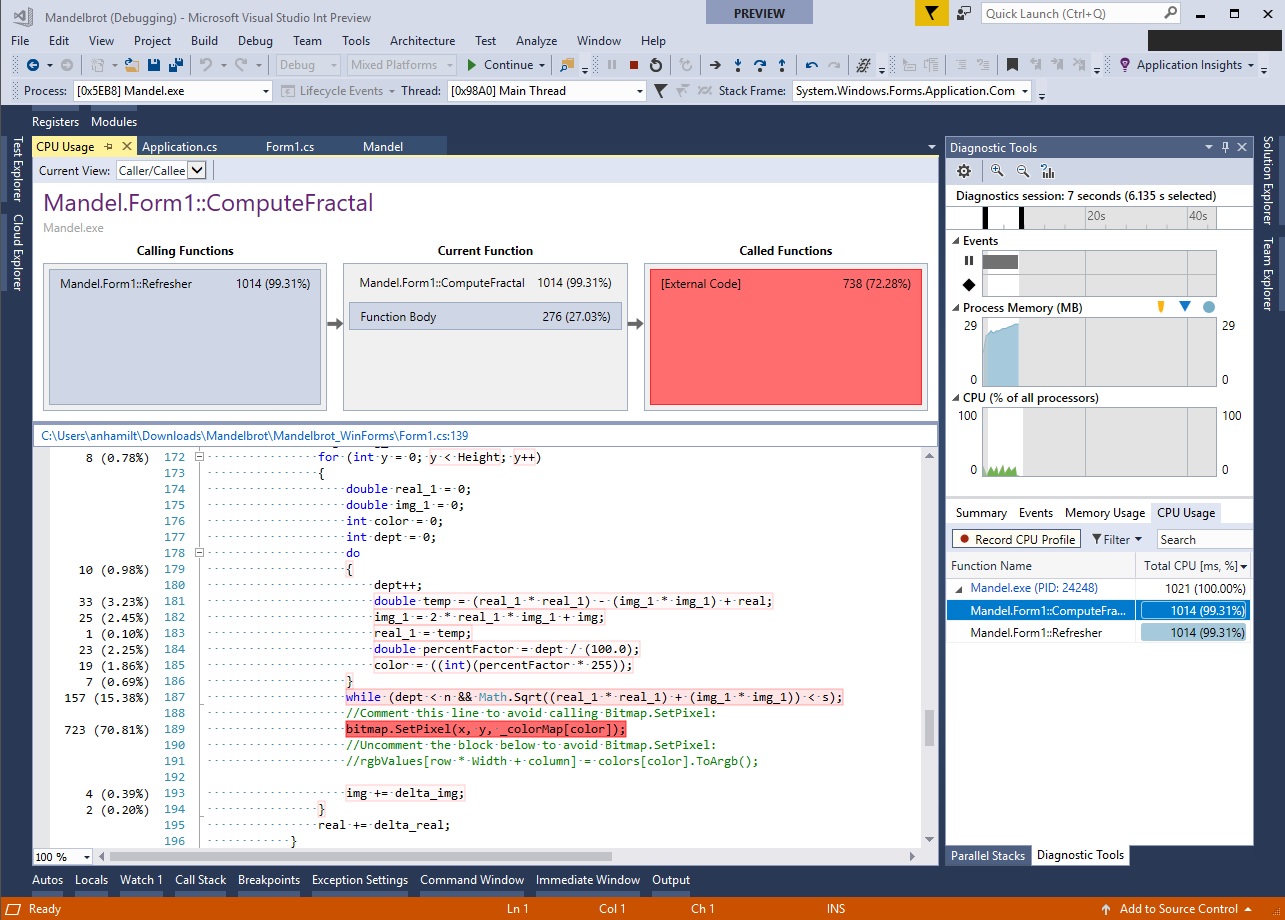Open the 100 % editor zoom dropdown
The image size is (1285, 920).
(x=63, y=857)
